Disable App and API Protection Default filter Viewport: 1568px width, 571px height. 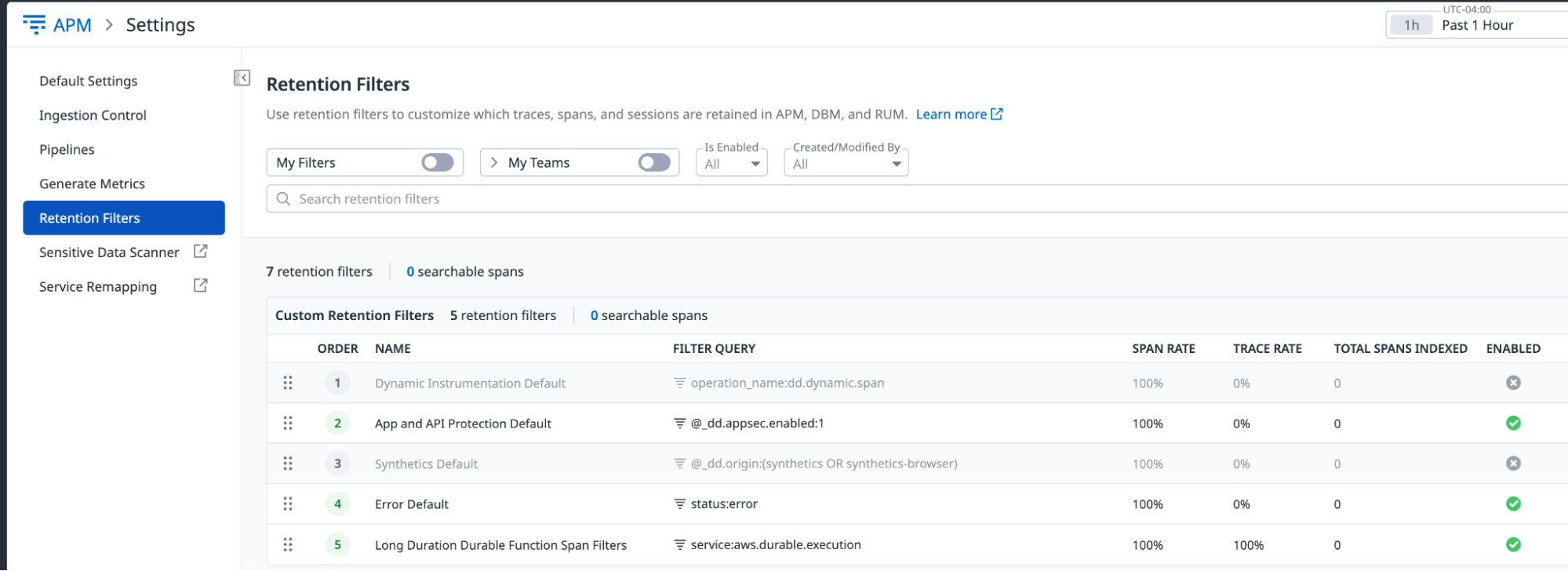point(1513,424)
